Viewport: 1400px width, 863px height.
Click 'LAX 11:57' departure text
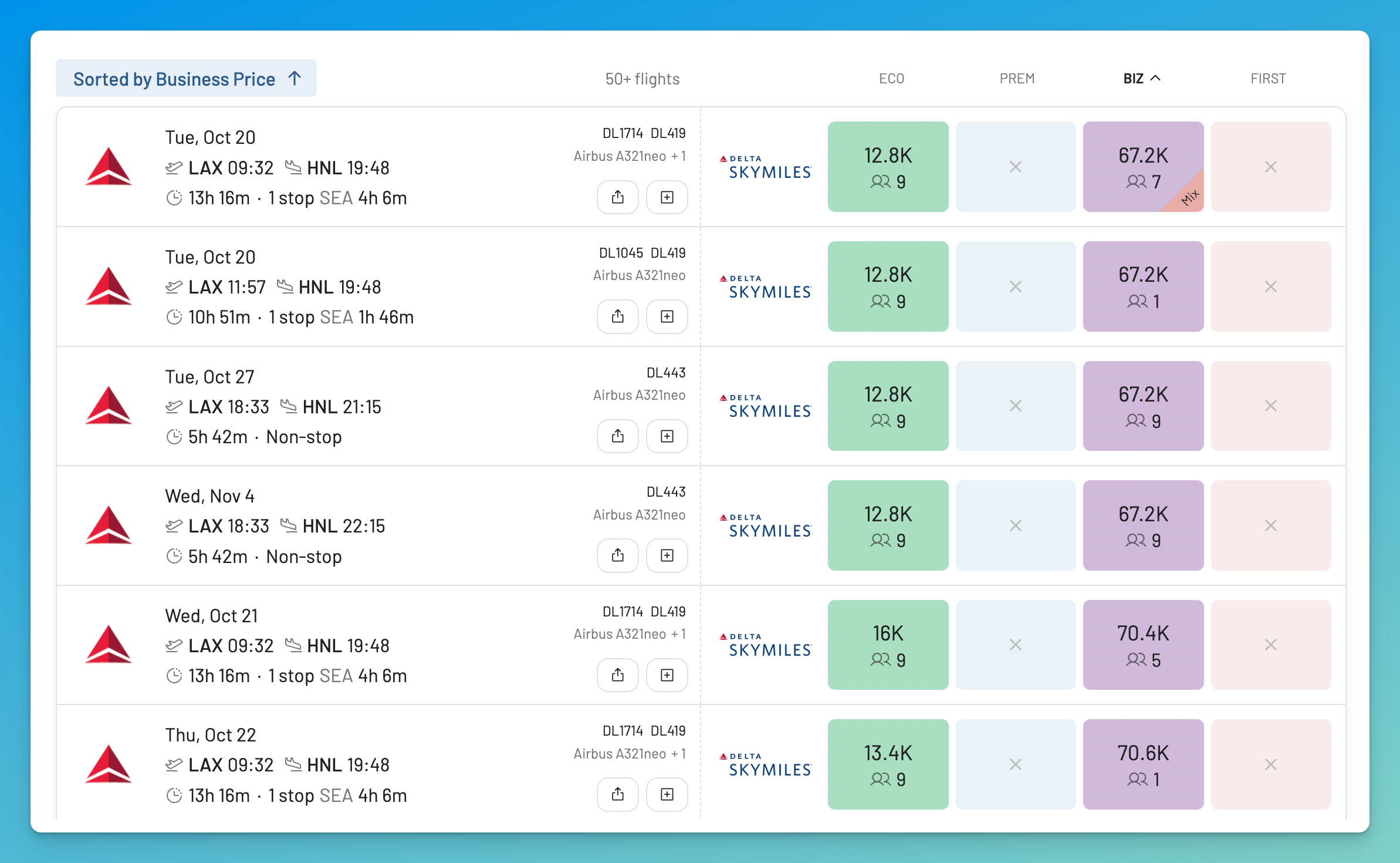coord(227,287)
